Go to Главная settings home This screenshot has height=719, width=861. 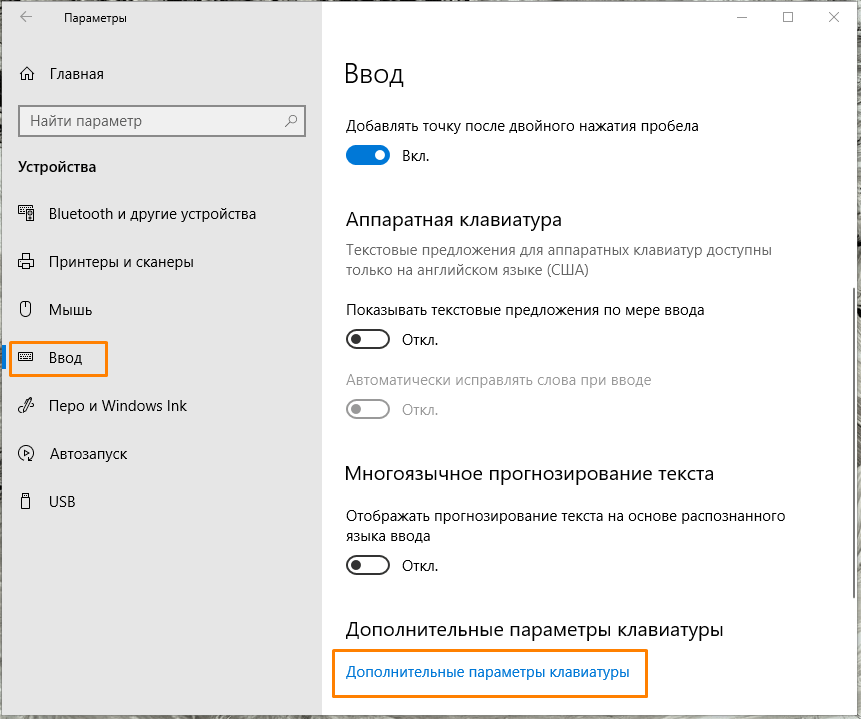[x=76, y=74]
